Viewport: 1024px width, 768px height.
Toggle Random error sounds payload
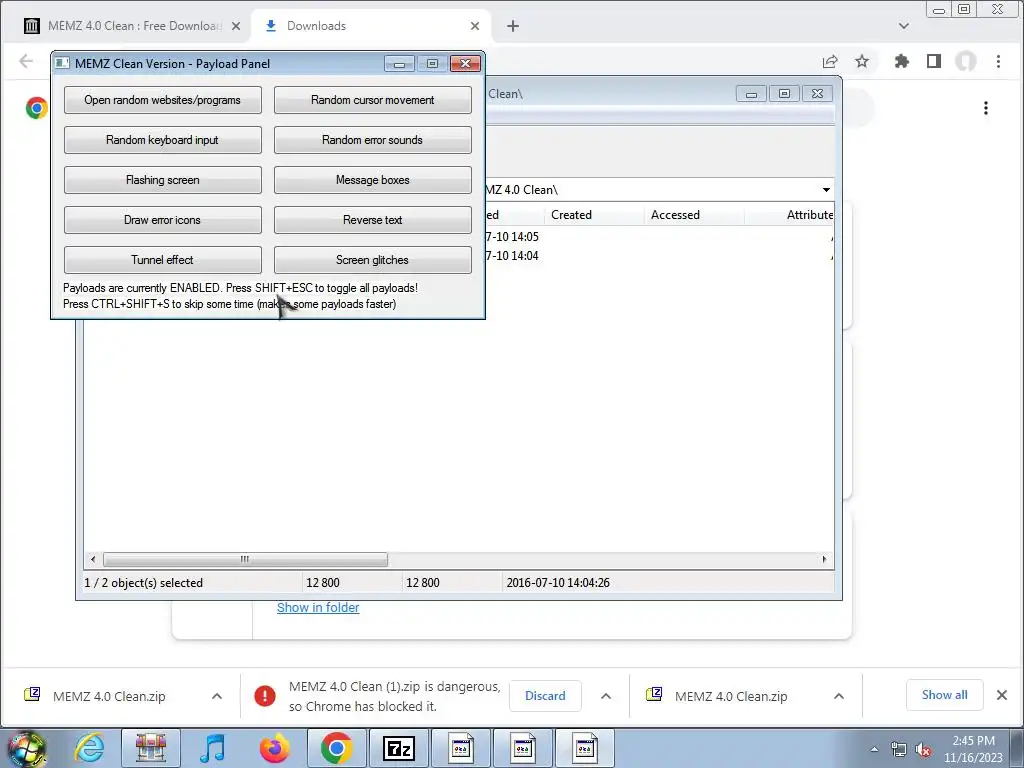coord(372,140)
